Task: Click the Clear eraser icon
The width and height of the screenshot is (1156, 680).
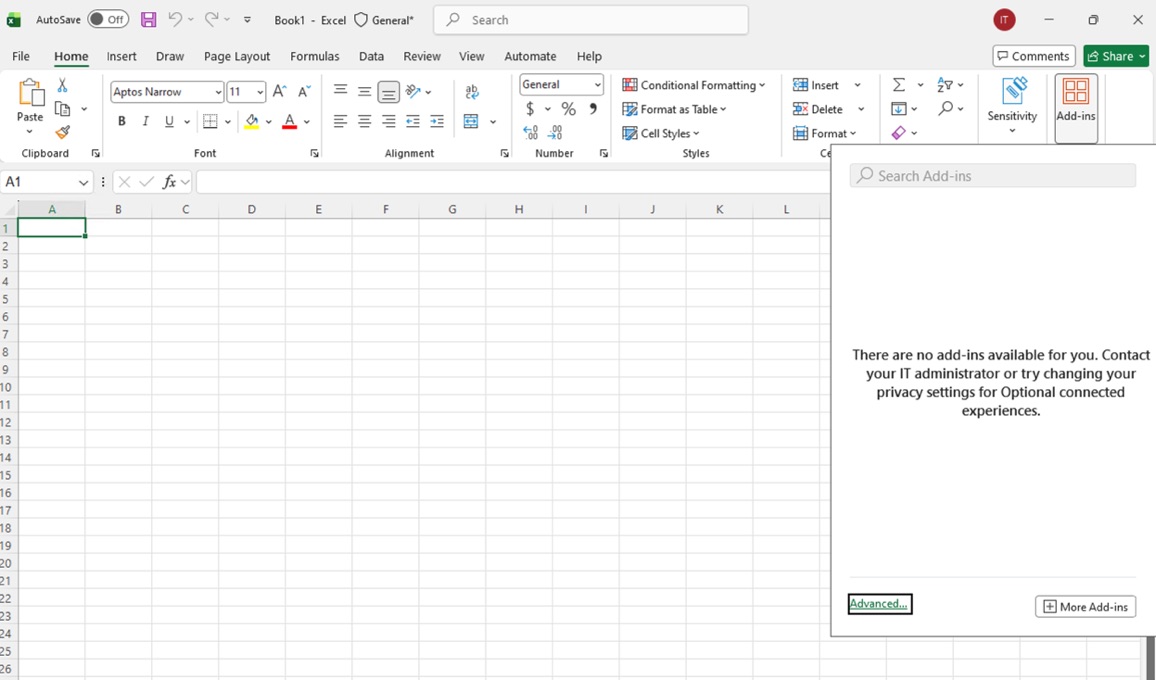Action: pos(899,133)
